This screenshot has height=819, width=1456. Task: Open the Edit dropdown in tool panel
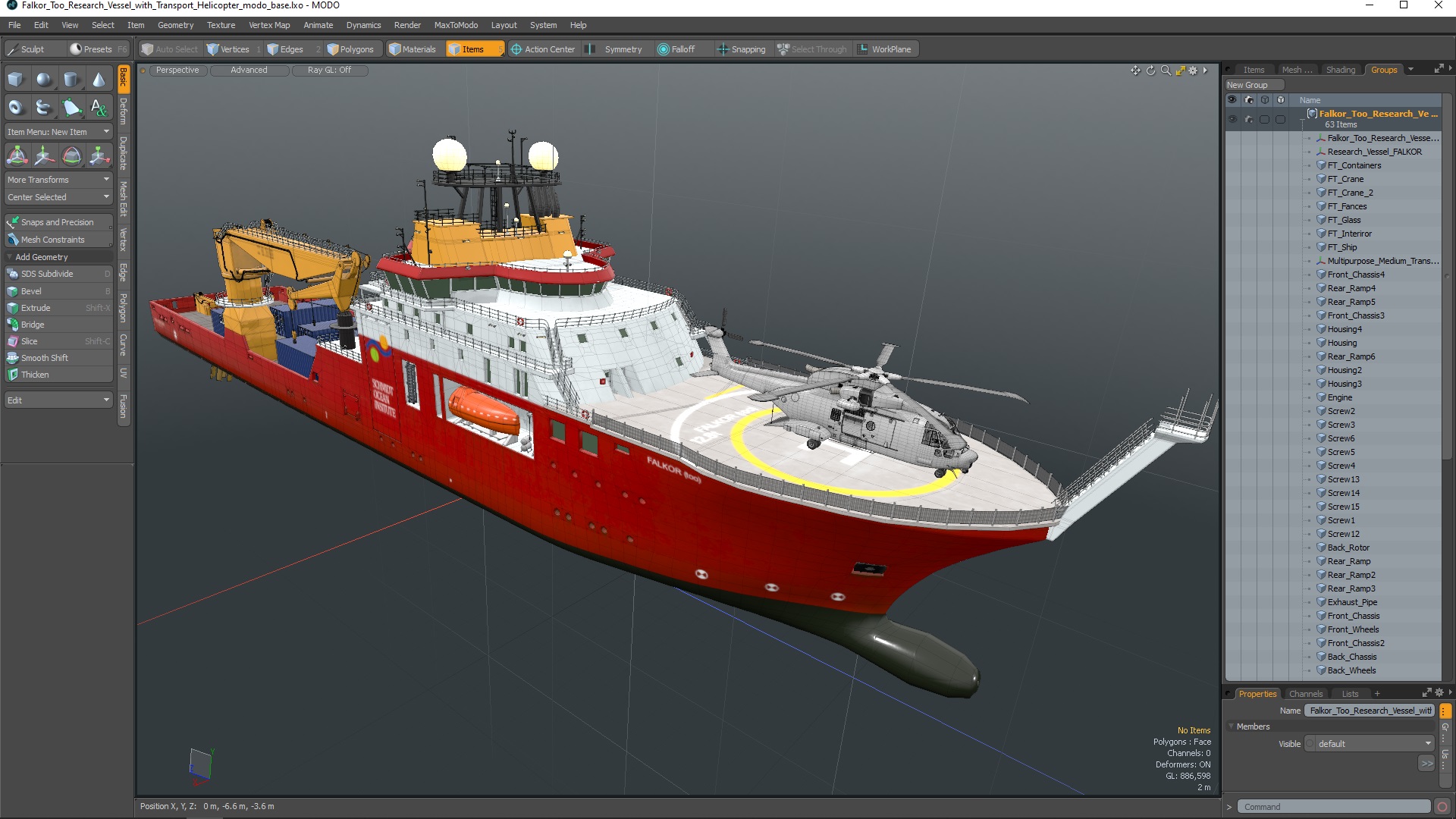pos(58,400)
